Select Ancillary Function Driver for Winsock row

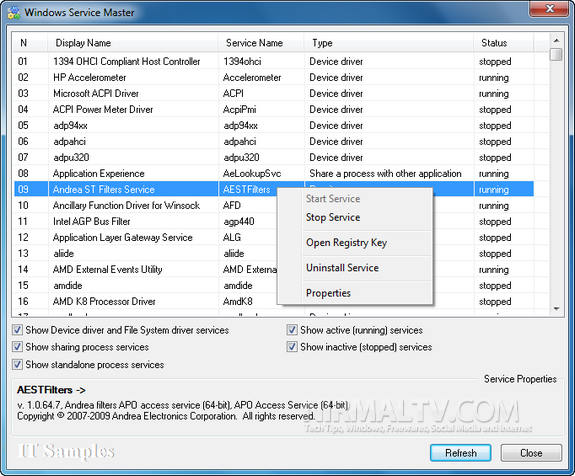tap(274, 205)
